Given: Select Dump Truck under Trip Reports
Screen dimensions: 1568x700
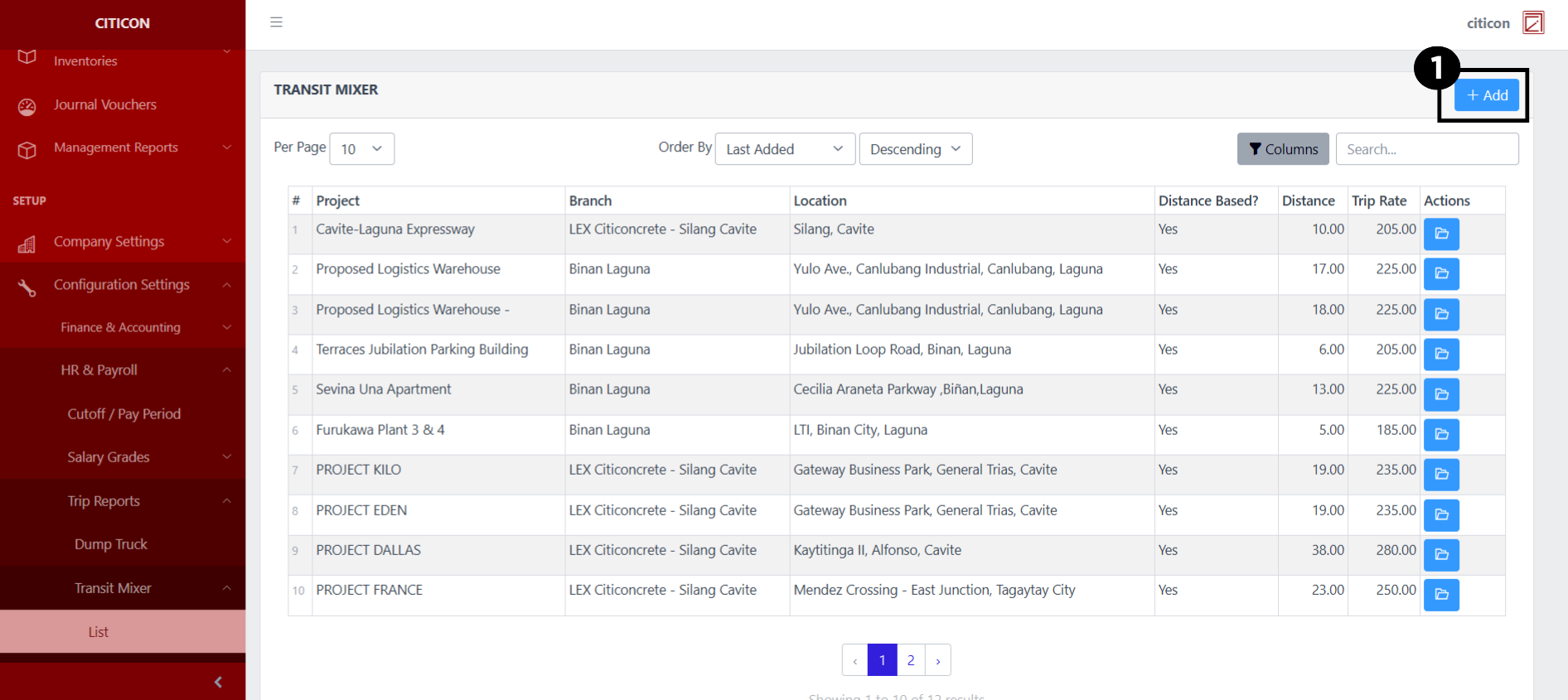Looking at the screenshot, I should (x=111, y=544).
